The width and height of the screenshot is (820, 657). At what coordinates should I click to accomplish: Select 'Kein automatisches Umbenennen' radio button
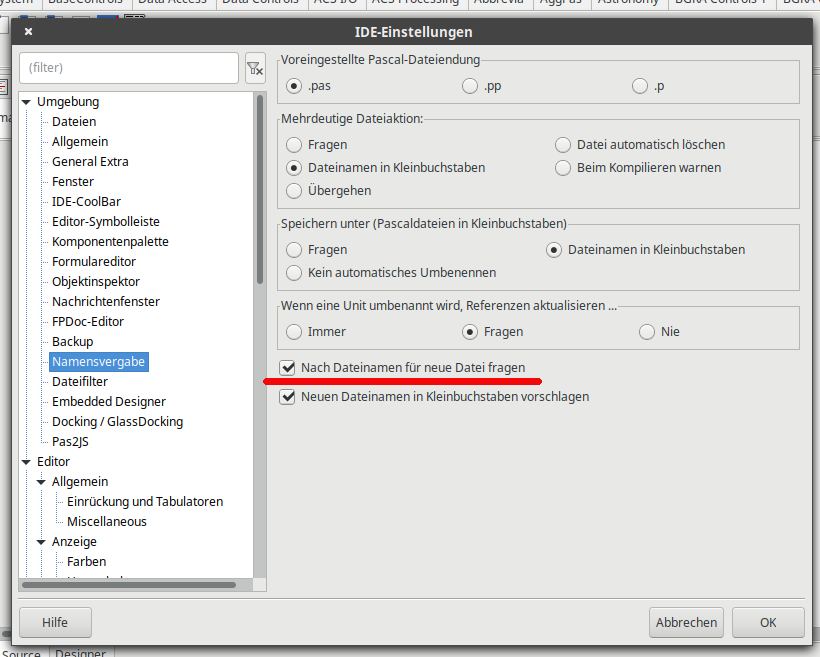click(x=294, y=272)
